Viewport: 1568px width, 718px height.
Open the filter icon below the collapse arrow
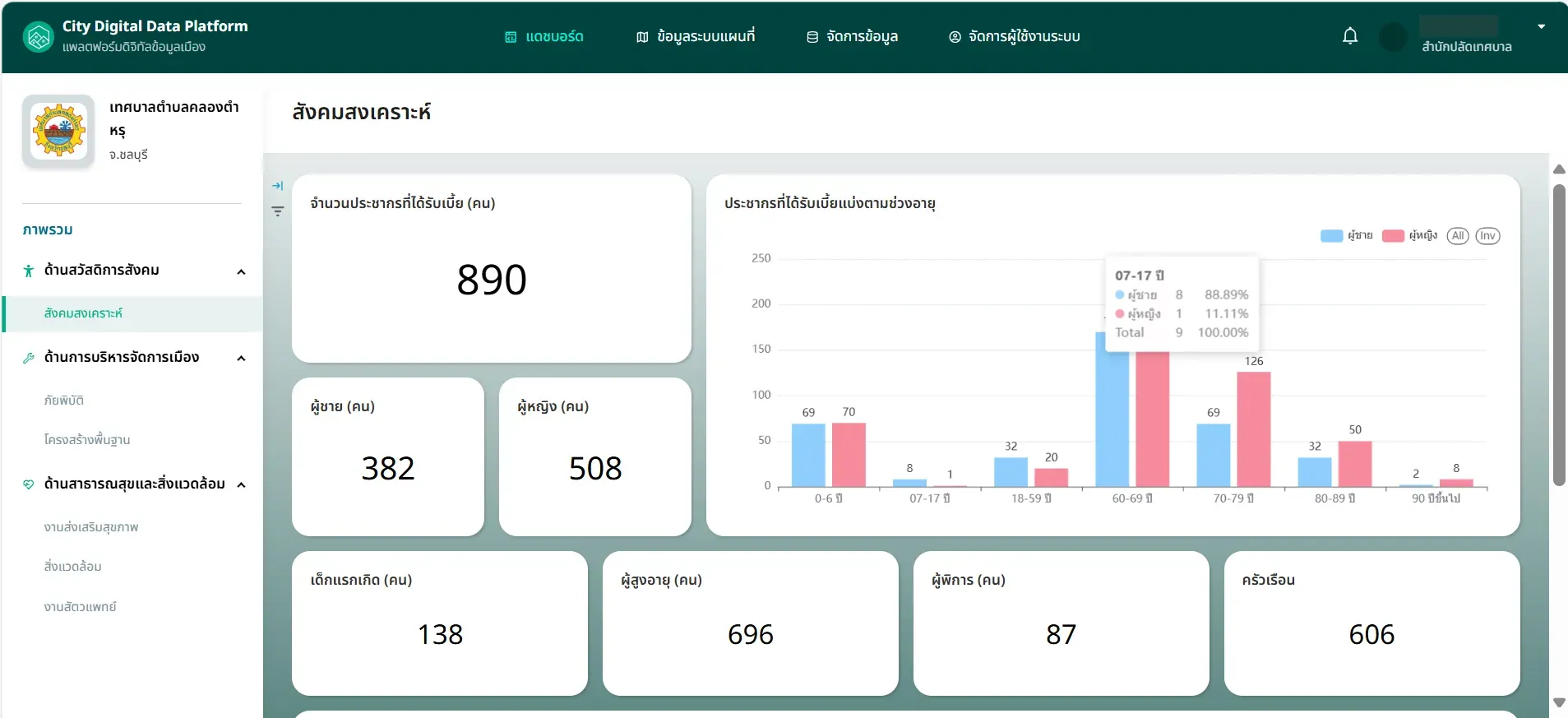tap(278, 211)
